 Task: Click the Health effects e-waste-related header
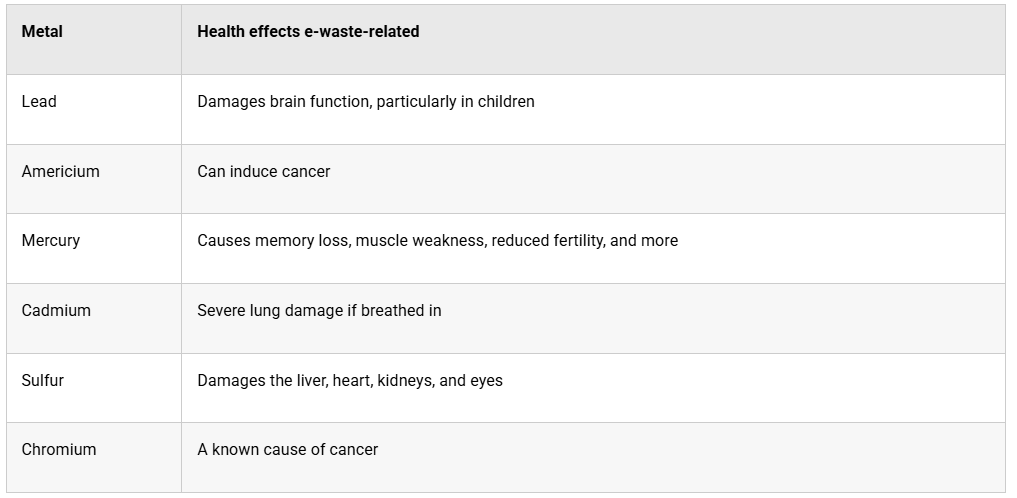593,40
